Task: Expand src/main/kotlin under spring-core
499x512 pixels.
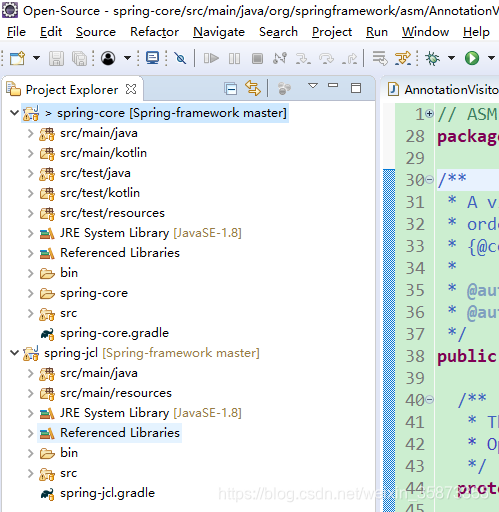Action: point(30,153)
